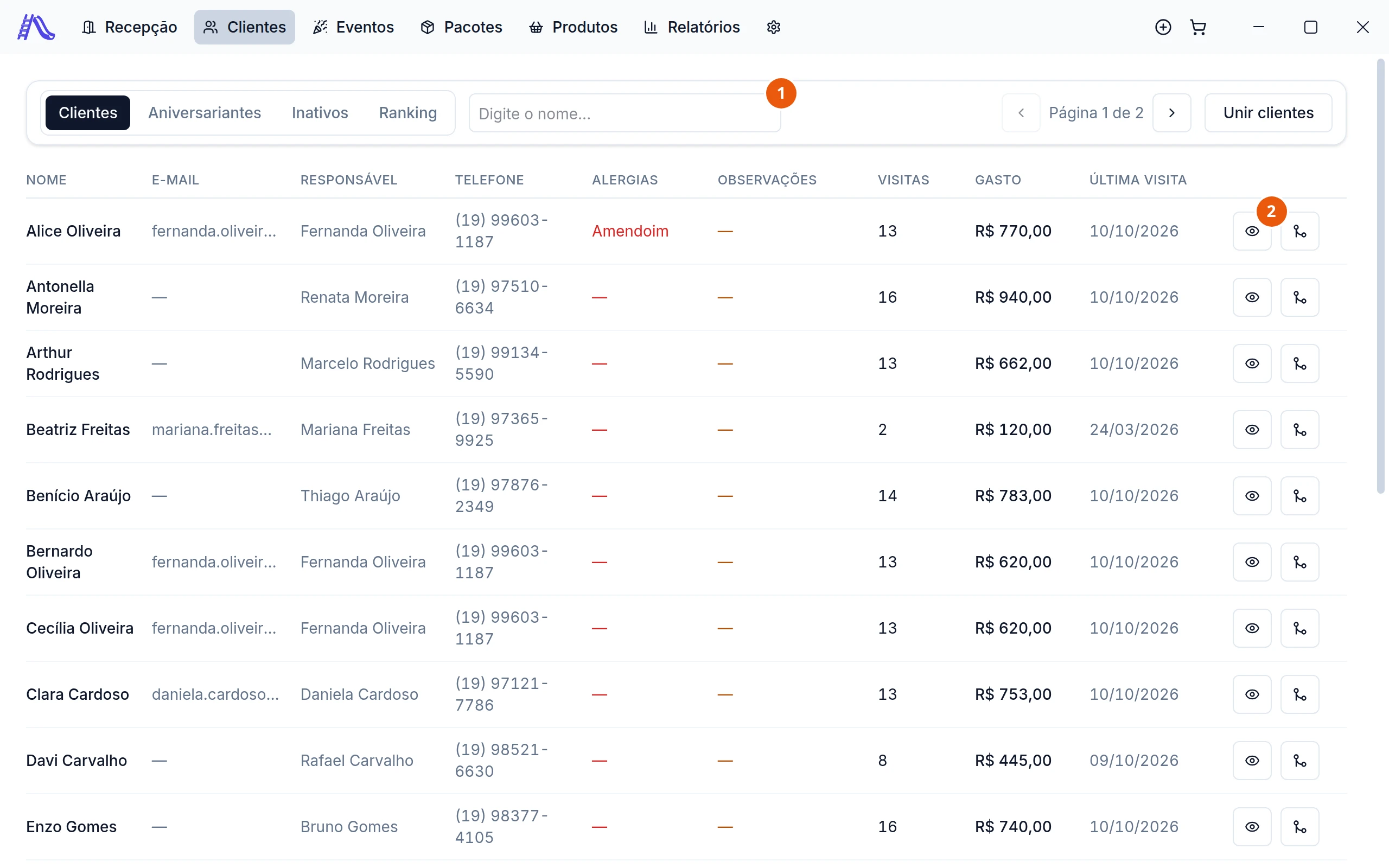Viewport: 1389px width, 868px height.
Task: Click merge icon for Beatriz Freitas row
Action: [1299, 430]
